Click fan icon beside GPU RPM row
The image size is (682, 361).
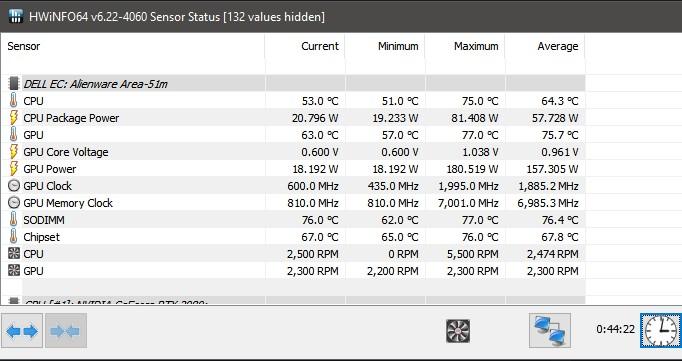coord(14,271)
